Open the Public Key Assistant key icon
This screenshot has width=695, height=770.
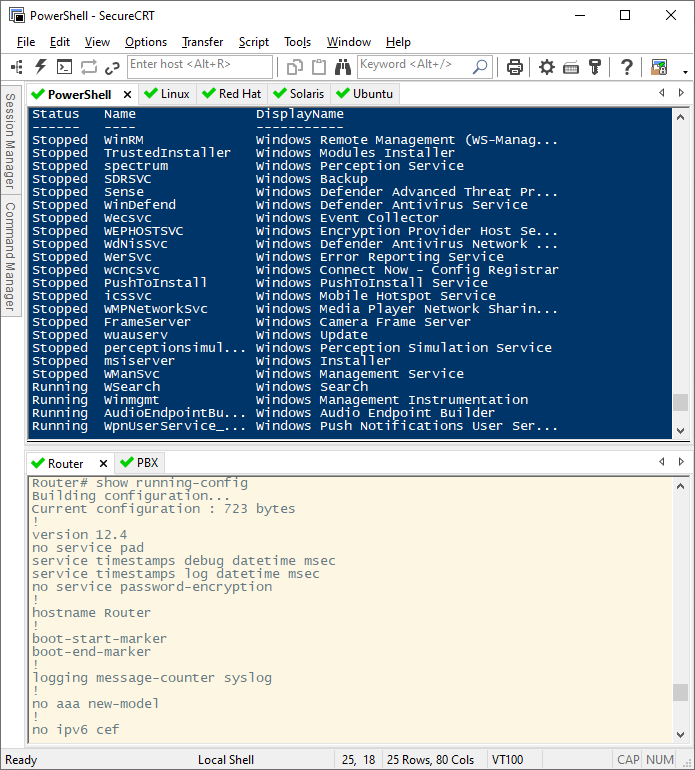click(x=595, y=67)
